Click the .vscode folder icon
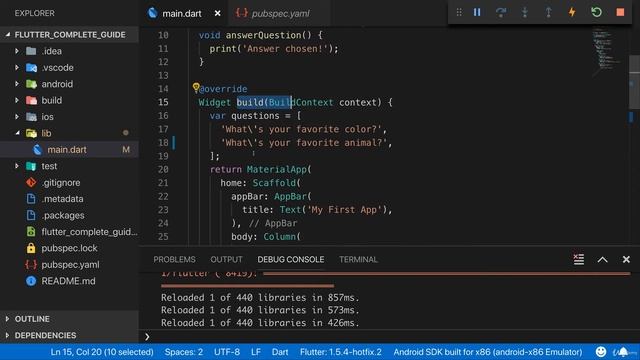 click(31, 67)
